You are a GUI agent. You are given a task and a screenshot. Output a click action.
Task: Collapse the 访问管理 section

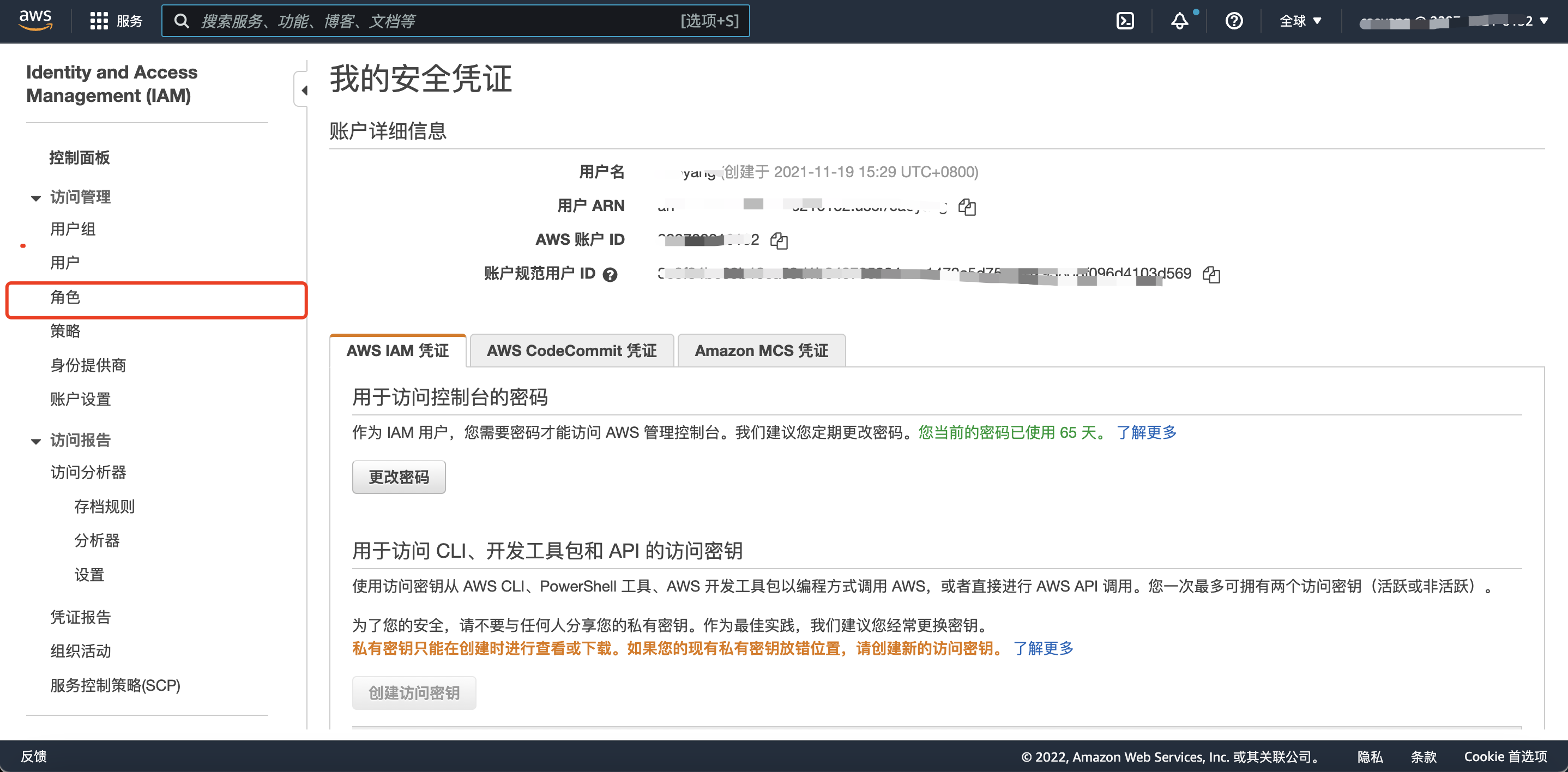(36, 198)
